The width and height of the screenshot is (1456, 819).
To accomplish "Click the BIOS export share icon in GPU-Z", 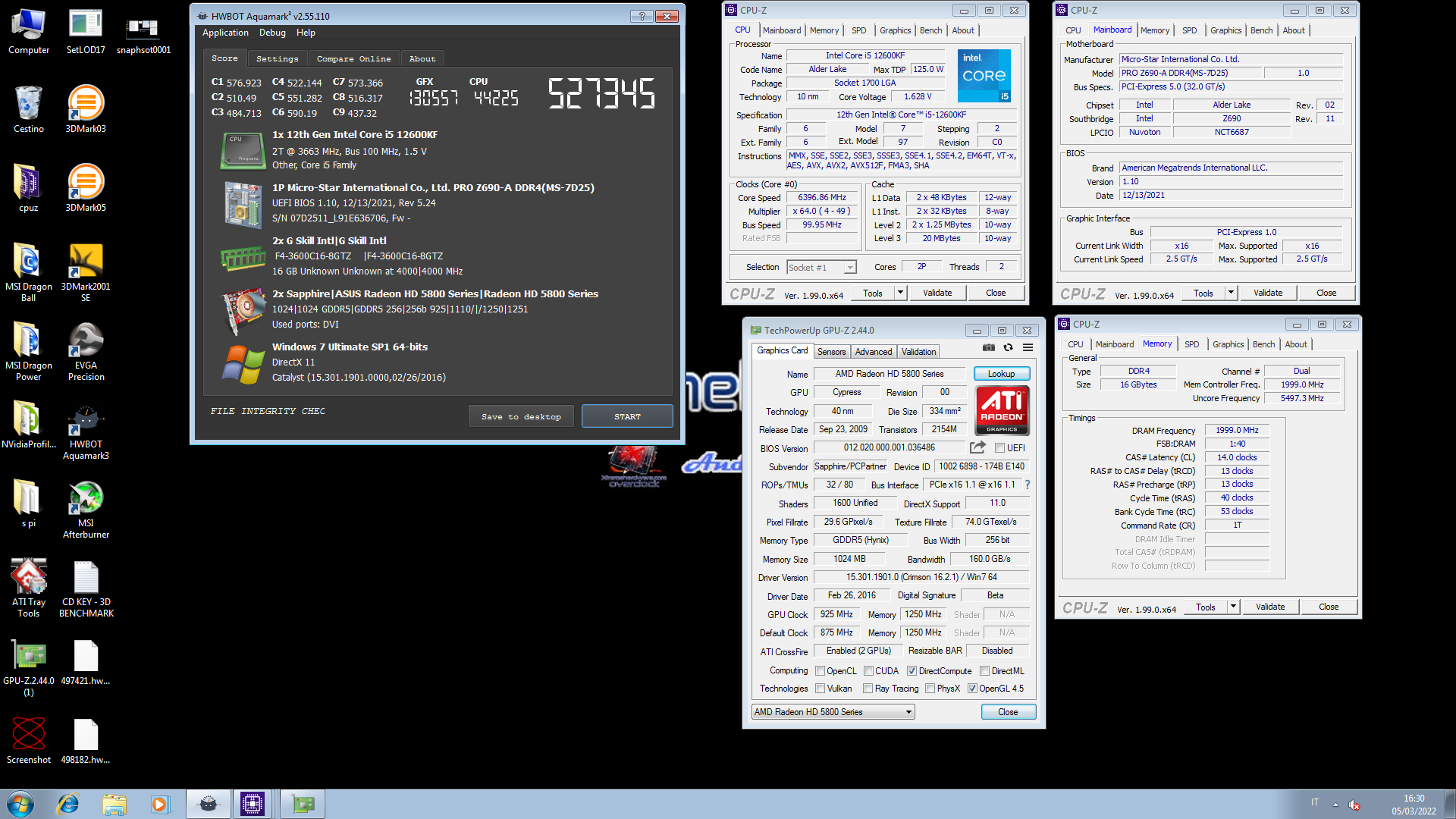I will 977,447.
